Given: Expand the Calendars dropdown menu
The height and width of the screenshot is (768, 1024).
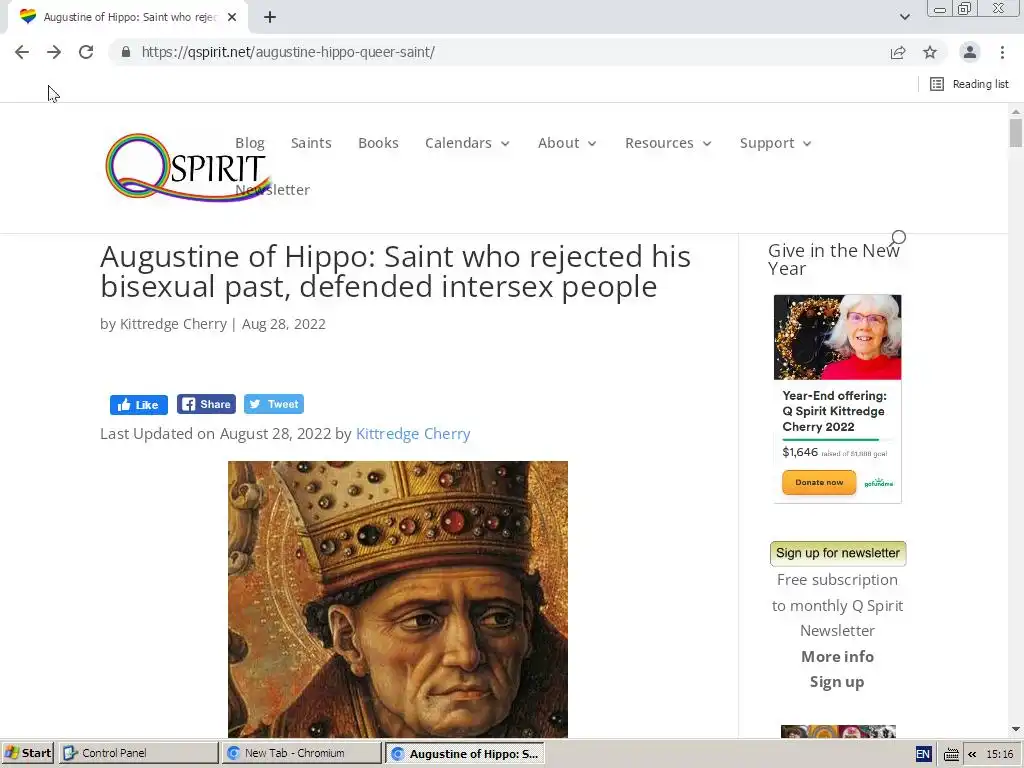Looking at the screenshot, I should point(467,143).
